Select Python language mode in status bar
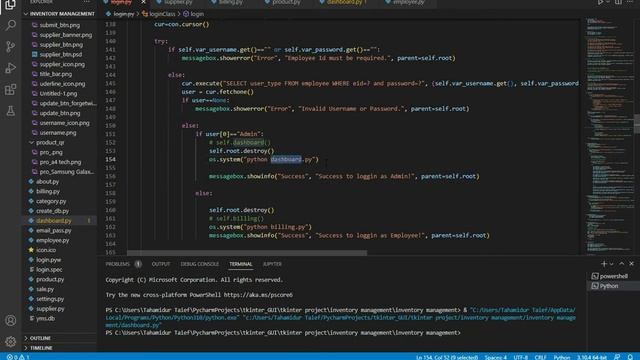 click(562, 357)
